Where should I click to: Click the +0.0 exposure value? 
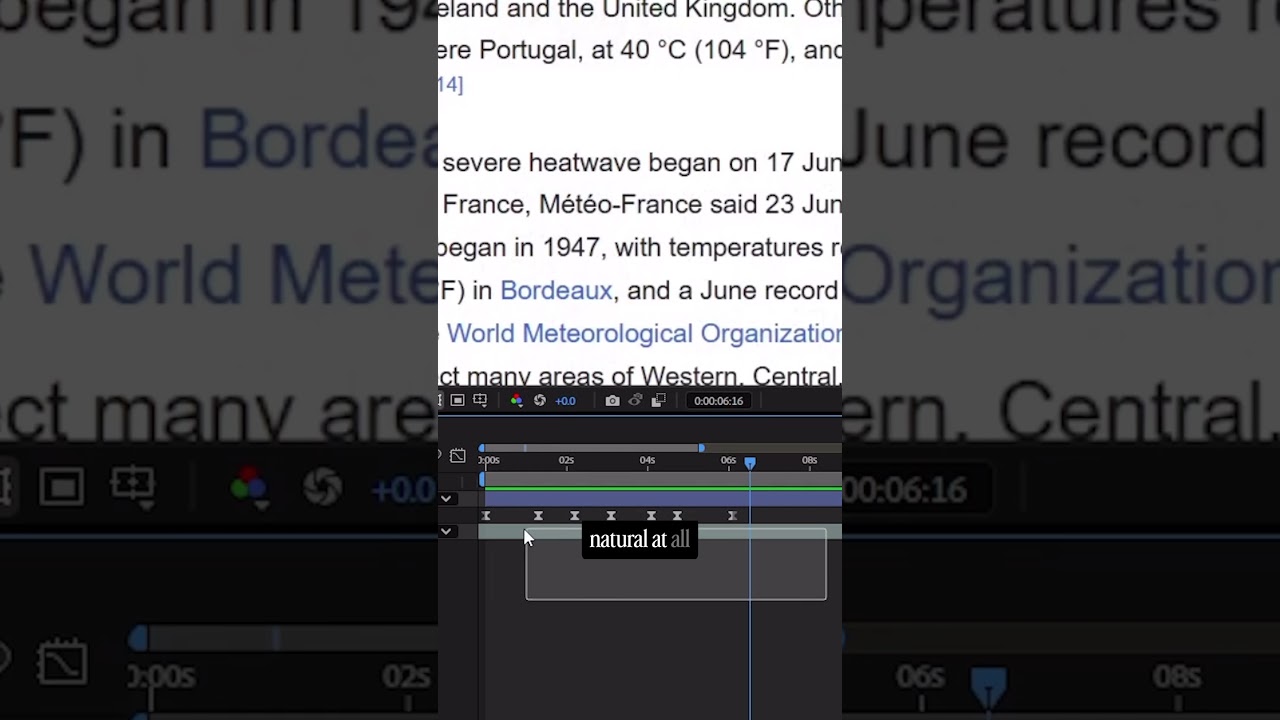[565, 401]
